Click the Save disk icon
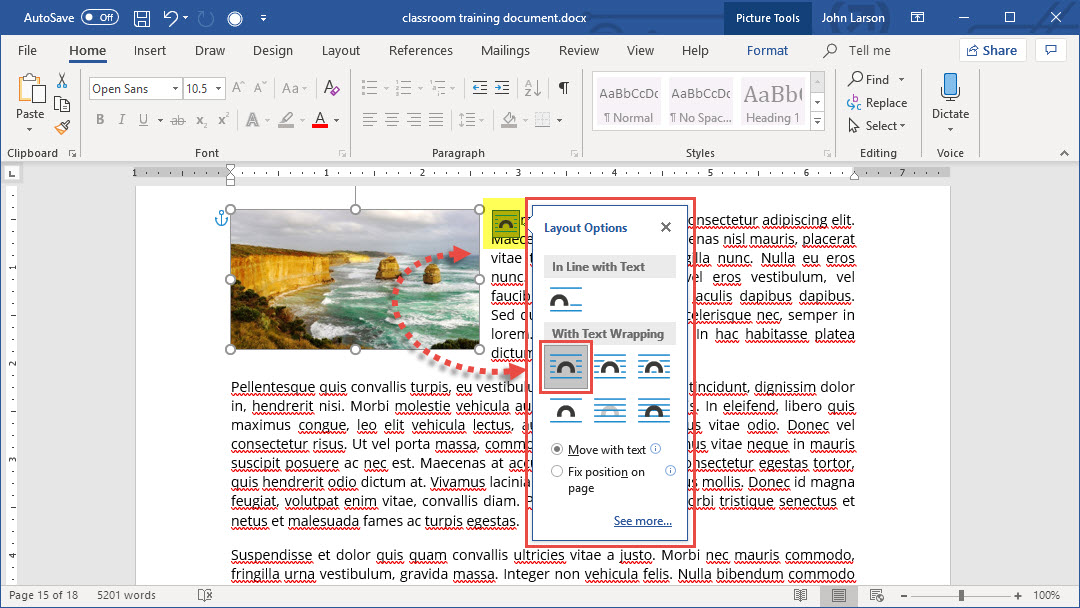Image resolution: width=1080 pixels, height=608 pixels. (142, 18)
